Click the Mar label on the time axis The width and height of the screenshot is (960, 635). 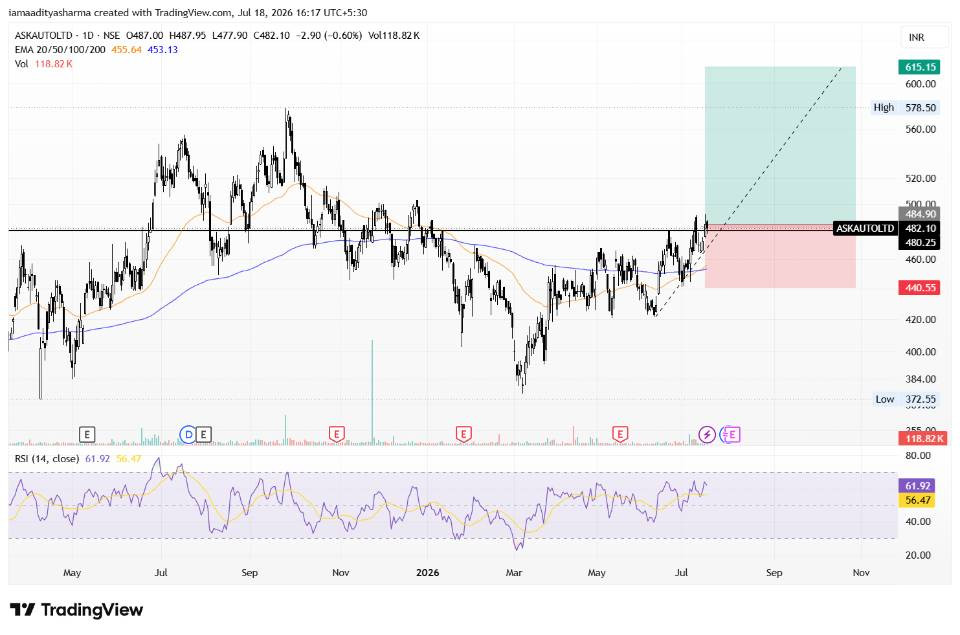pyautogui.click(x=514, y=573)
